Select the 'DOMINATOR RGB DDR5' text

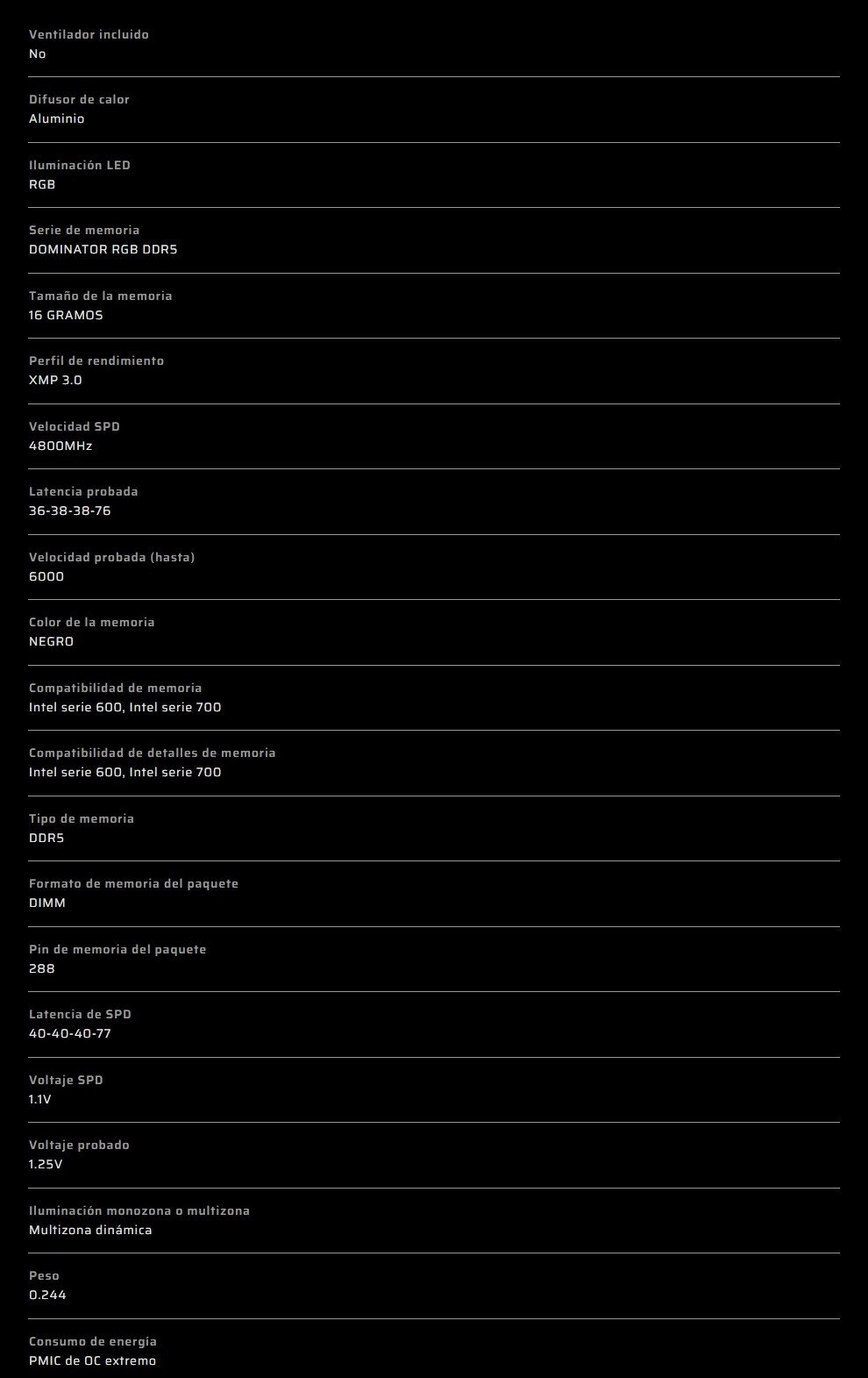point(103,249)
